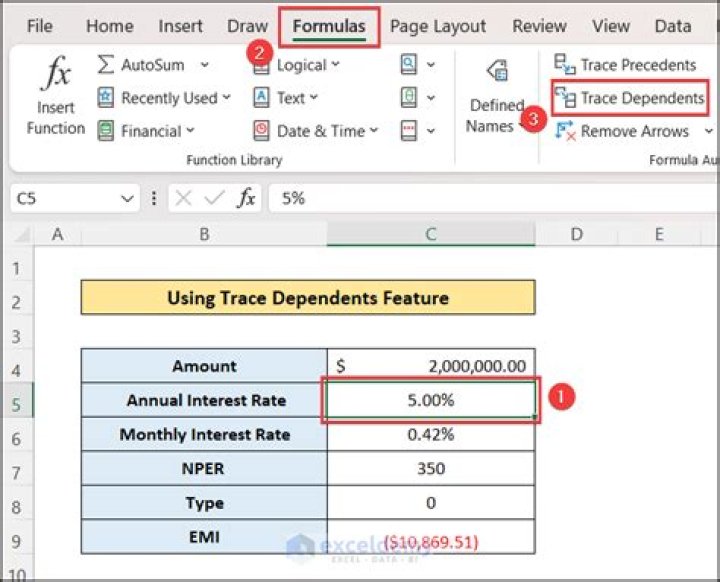Switch to the Page Layout tab
Viewport: 720px width, 582px height.
click(x=438, y=26)
